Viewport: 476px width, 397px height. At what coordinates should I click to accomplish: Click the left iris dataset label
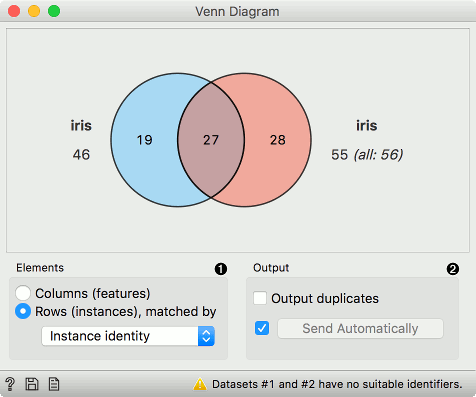pyautogui.click(x=81, y=126)
